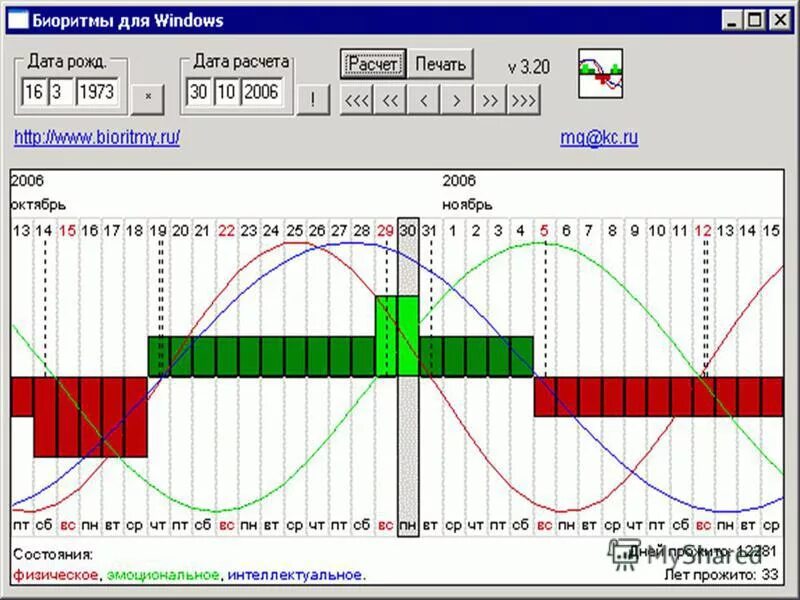
Task: Click the << back navigation button
Action: (390, 100)
